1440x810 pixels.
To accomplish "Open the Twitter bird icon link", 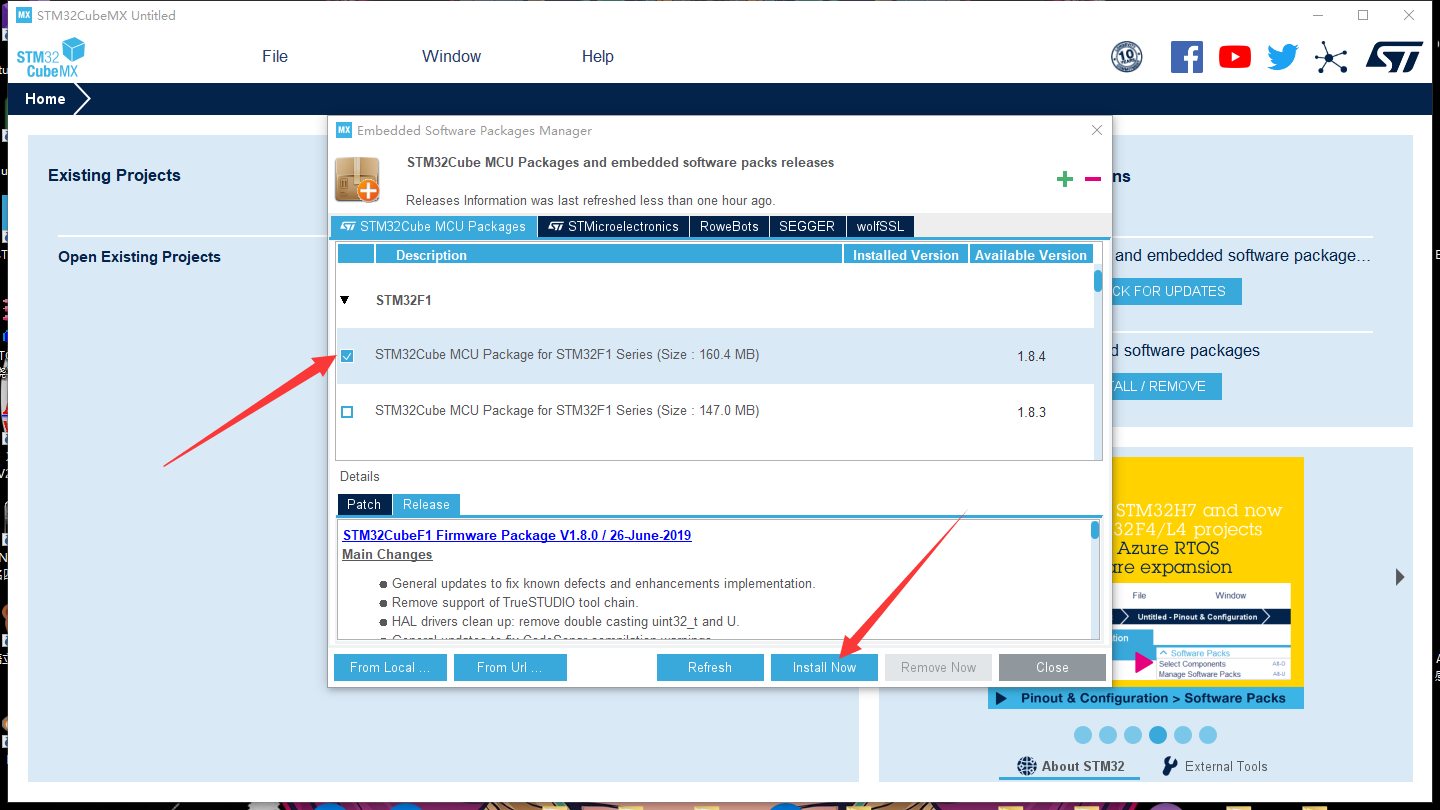I will [x=1283, y=57].
